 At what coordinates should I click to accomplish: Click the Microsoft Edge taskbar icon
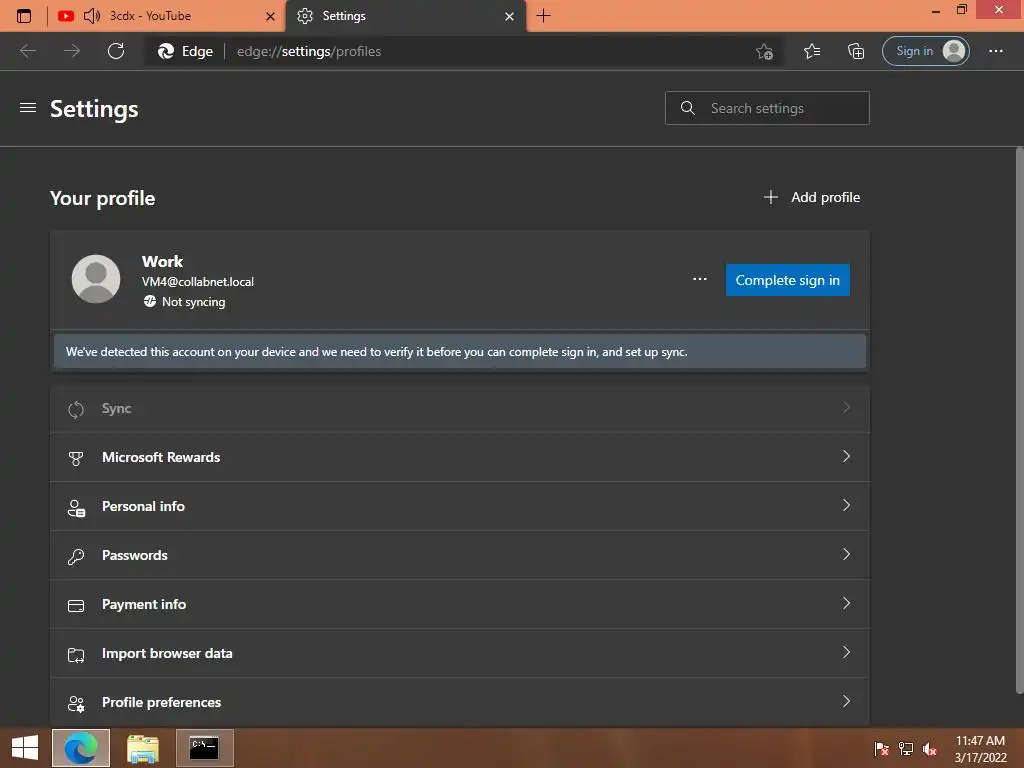[x=81, y=748]
